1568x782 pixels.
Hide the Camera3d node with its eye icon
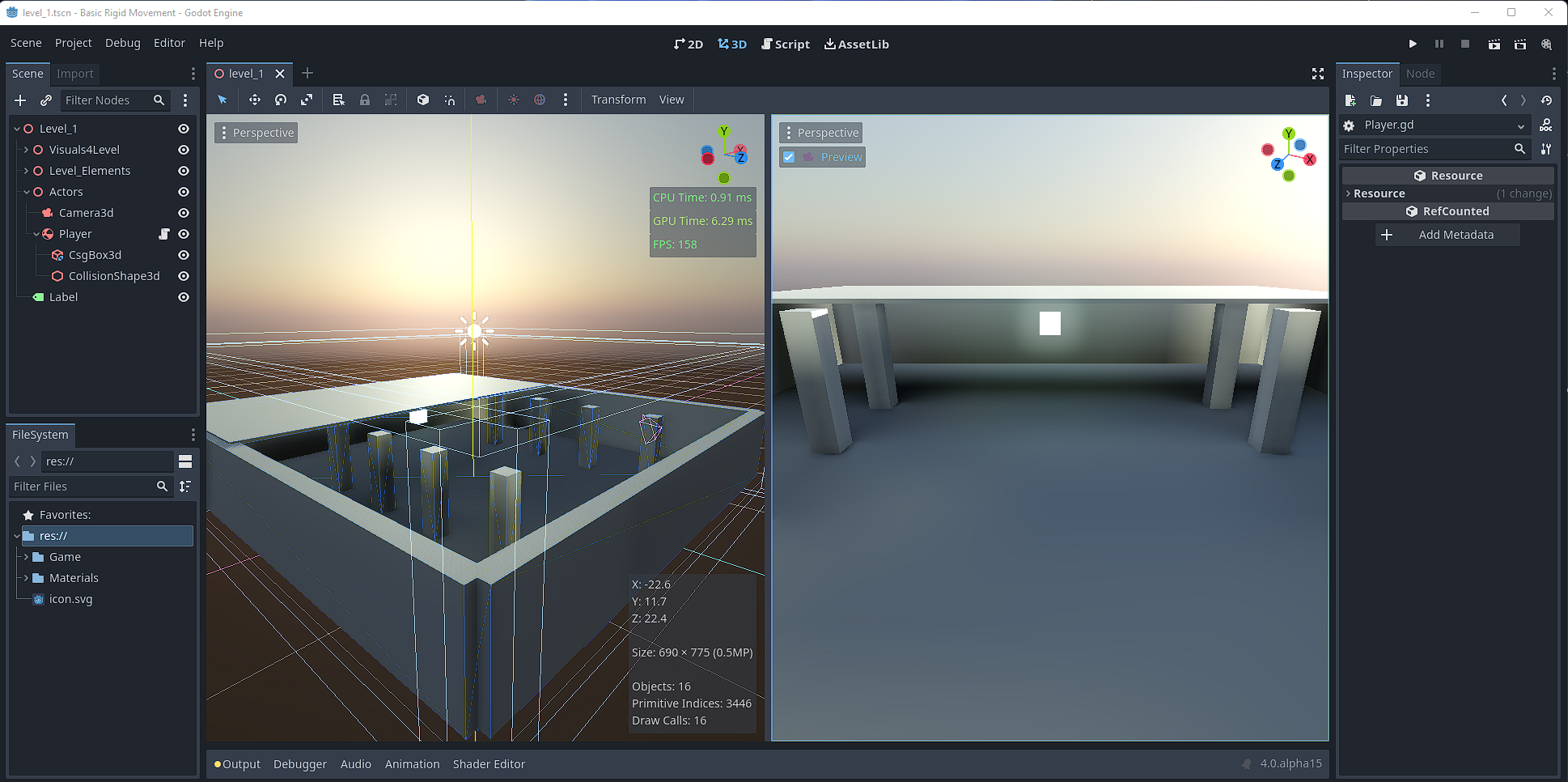click(x=183, y=212)
